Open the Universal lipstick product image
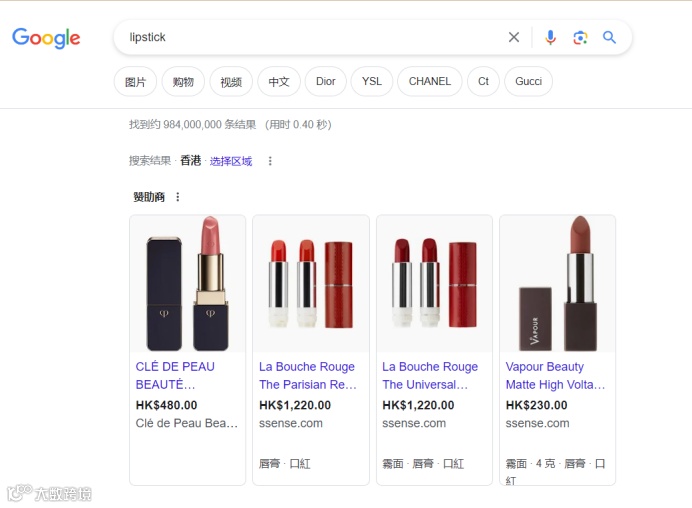The height and width of the screenshot is (508, 692). (434, 283)
